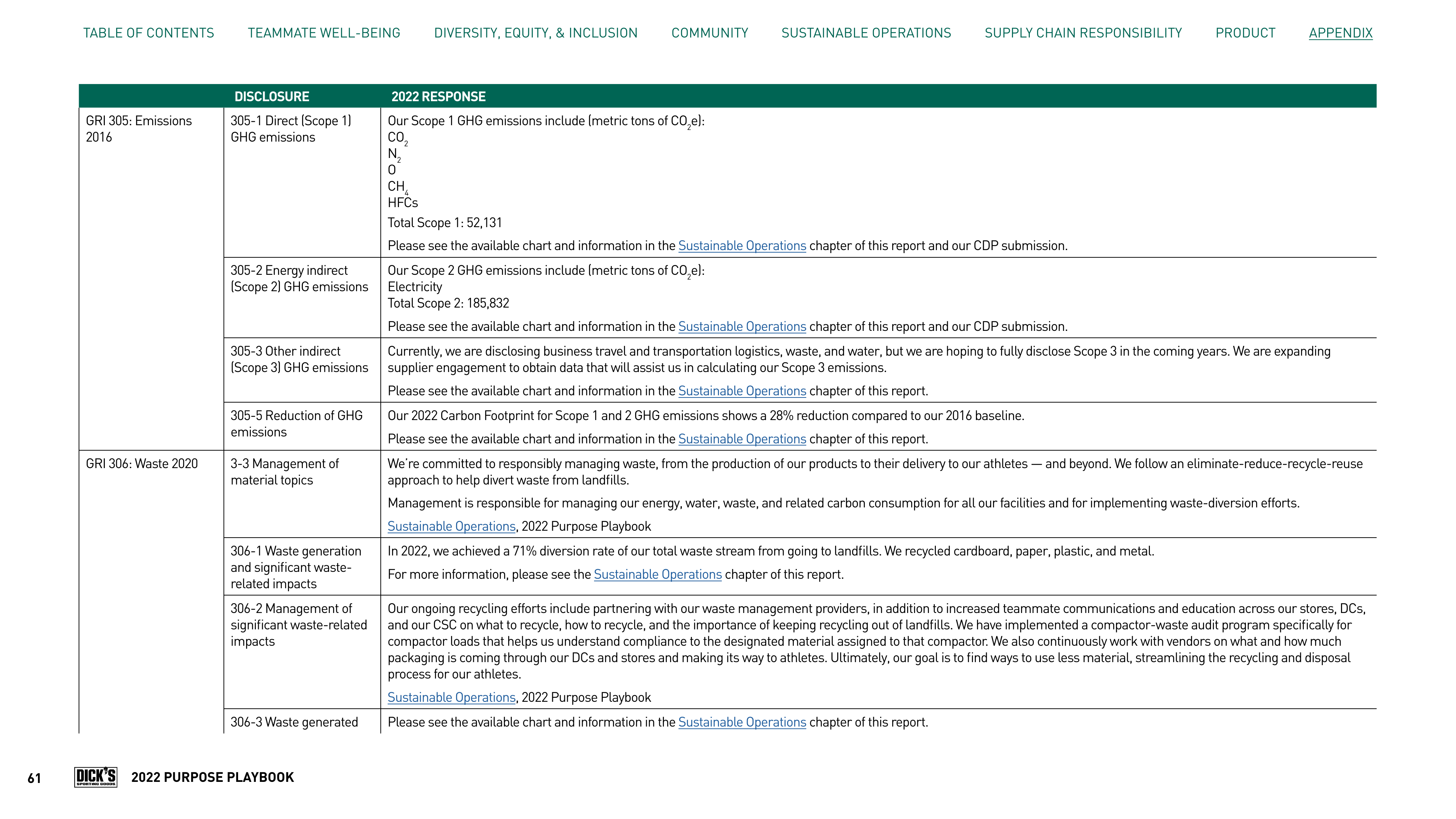This screenshot has width=1456, height=819.
Task: Click the '28% reduction' sentence in 305-5
Action: click(706, 415)
